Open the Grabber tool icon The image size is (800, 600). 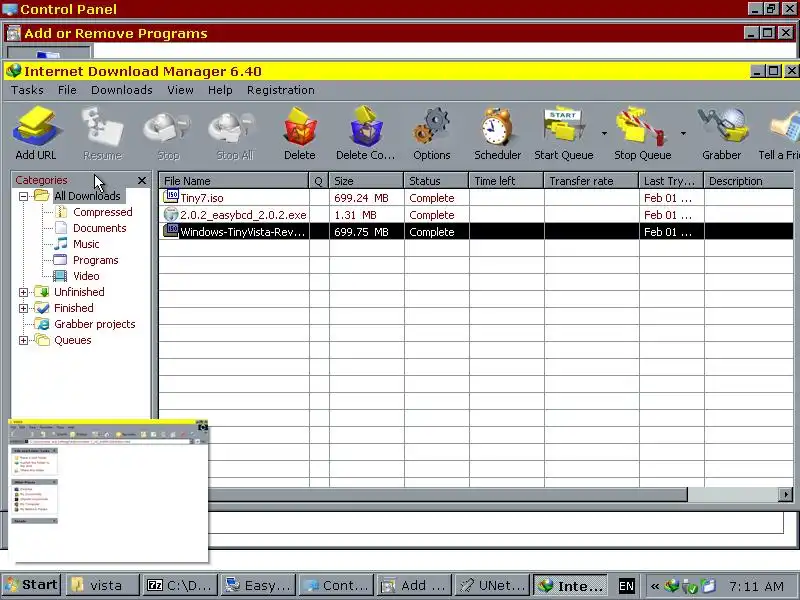click(x=721, y=133)
